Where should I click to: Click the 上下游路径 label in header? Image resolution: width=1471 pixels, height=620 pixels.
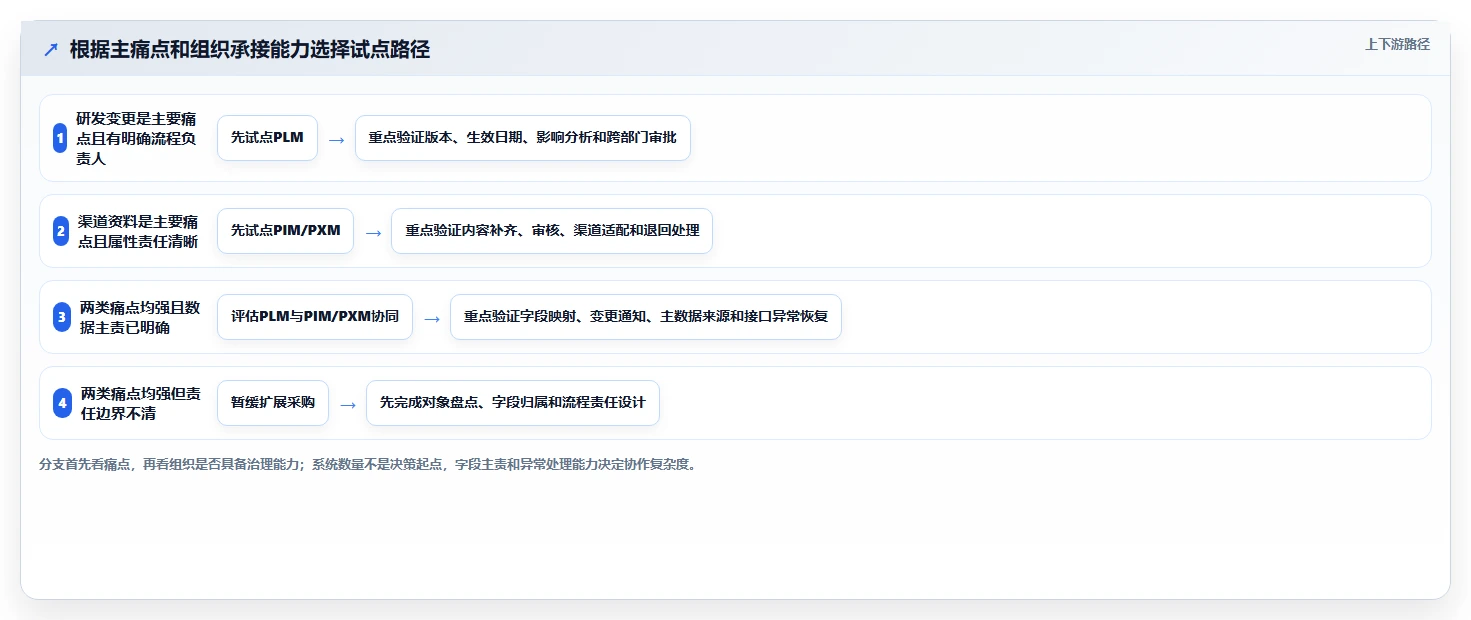1397,44
